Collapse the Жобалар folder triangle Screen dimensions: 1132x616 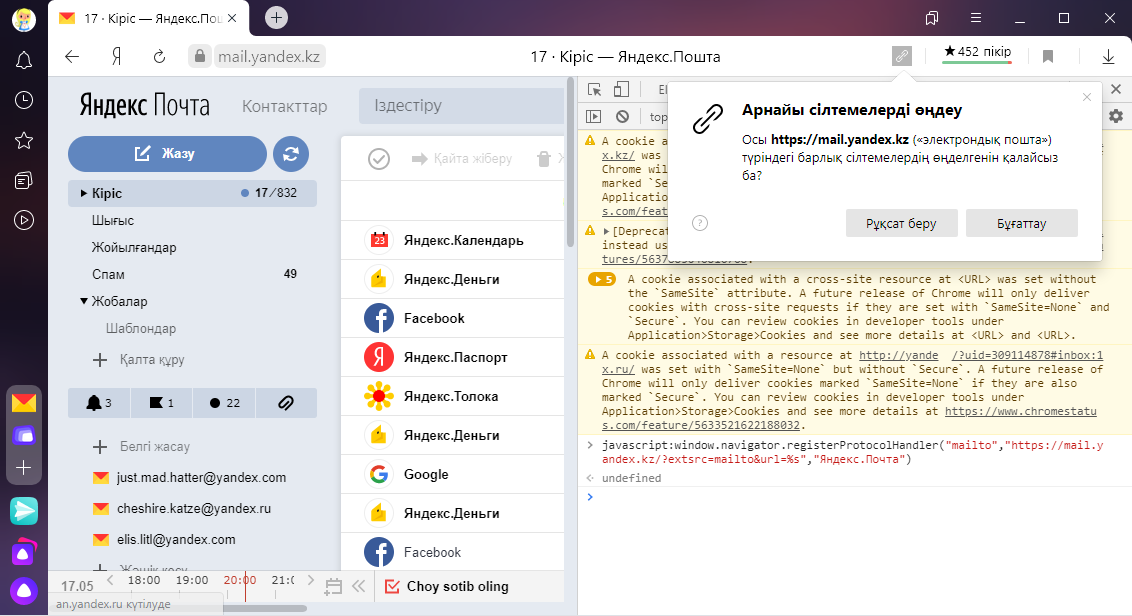tap(84, 300)
